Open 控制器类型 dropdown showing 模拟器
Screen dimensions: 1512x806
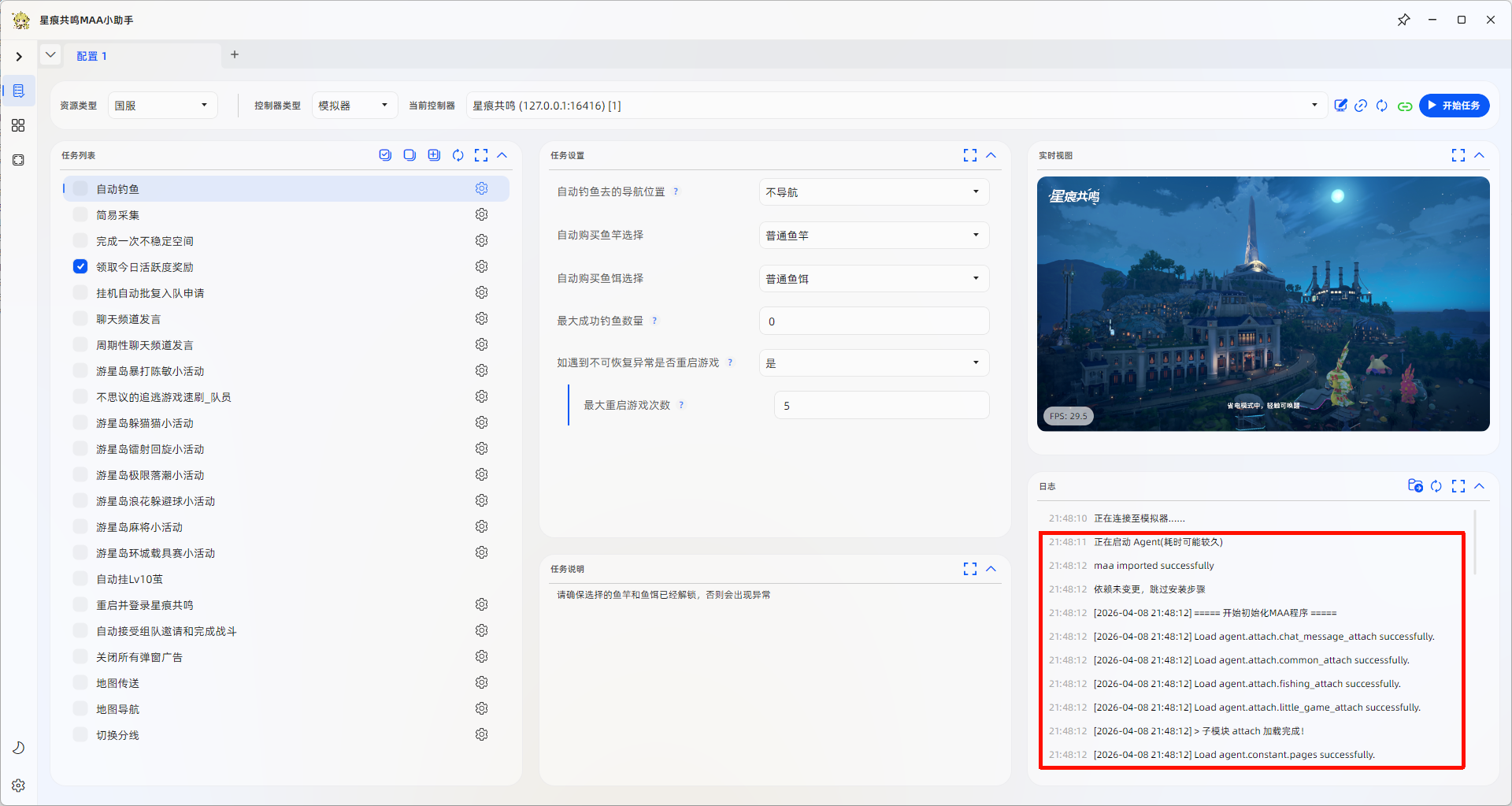tap(354, 106)
